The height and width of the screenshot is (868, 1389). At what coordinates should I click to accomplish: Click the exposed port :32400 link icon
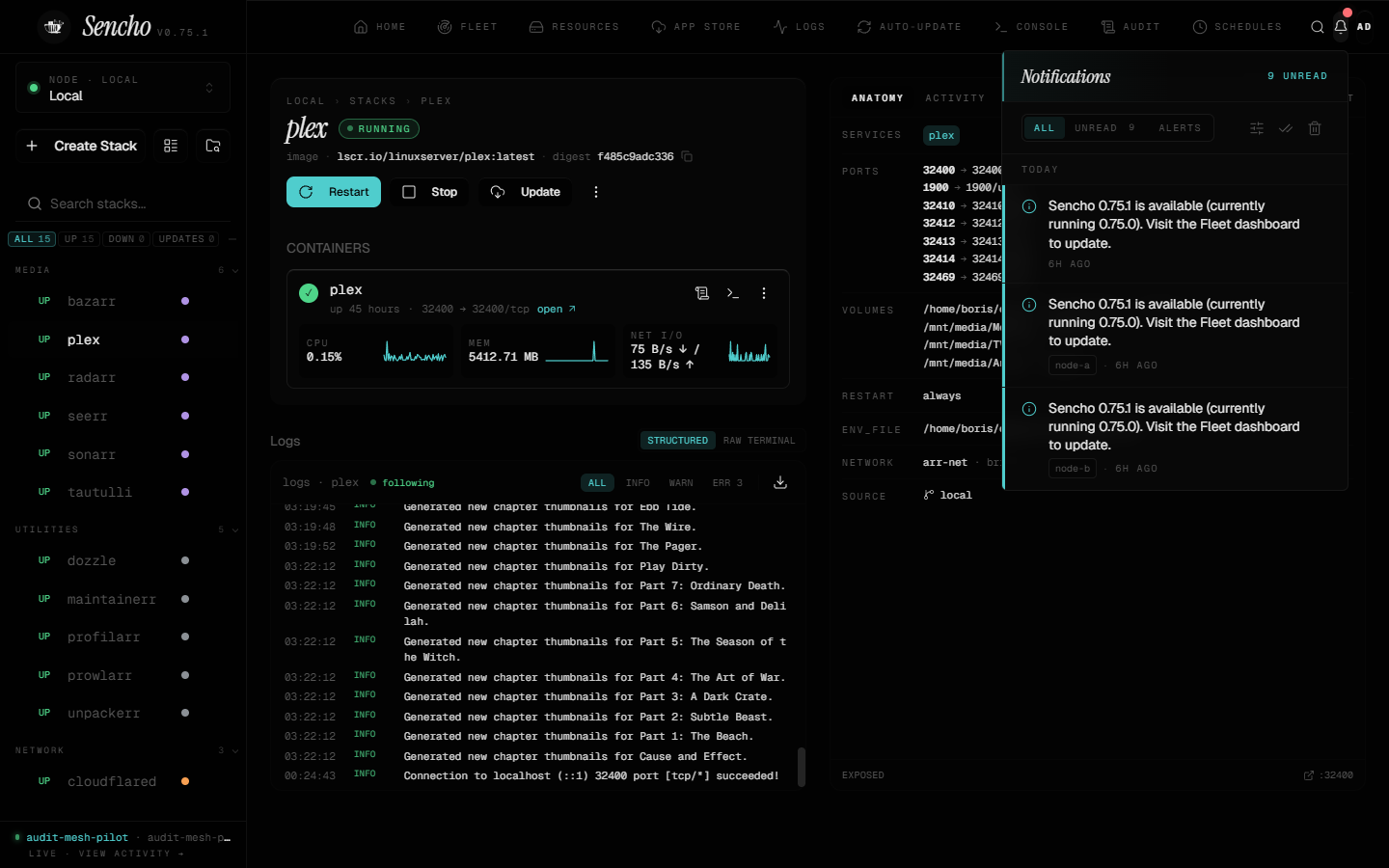click(x=1309, y=775)
